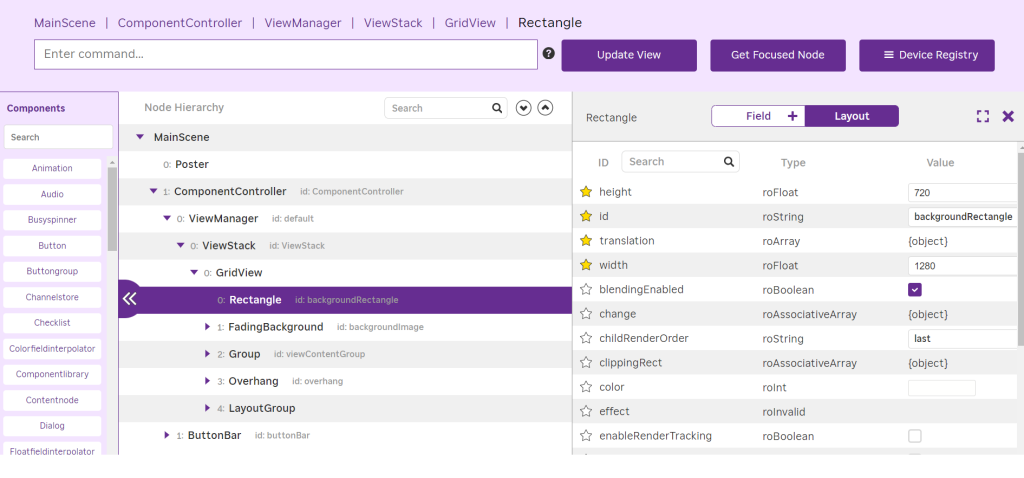Click the fields panel scrollbar
This screenshot has height=478, width=1024.
(1021, 250)
